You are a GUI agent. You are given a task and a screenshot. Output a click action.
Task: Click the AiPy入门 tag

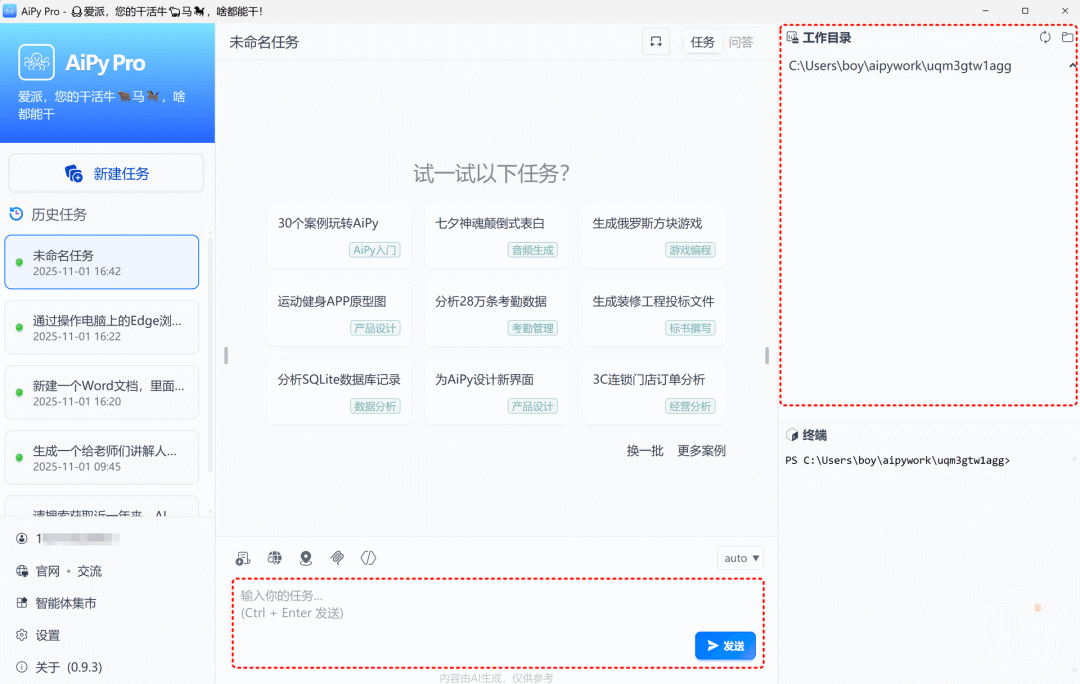click(x=375, y=250)
